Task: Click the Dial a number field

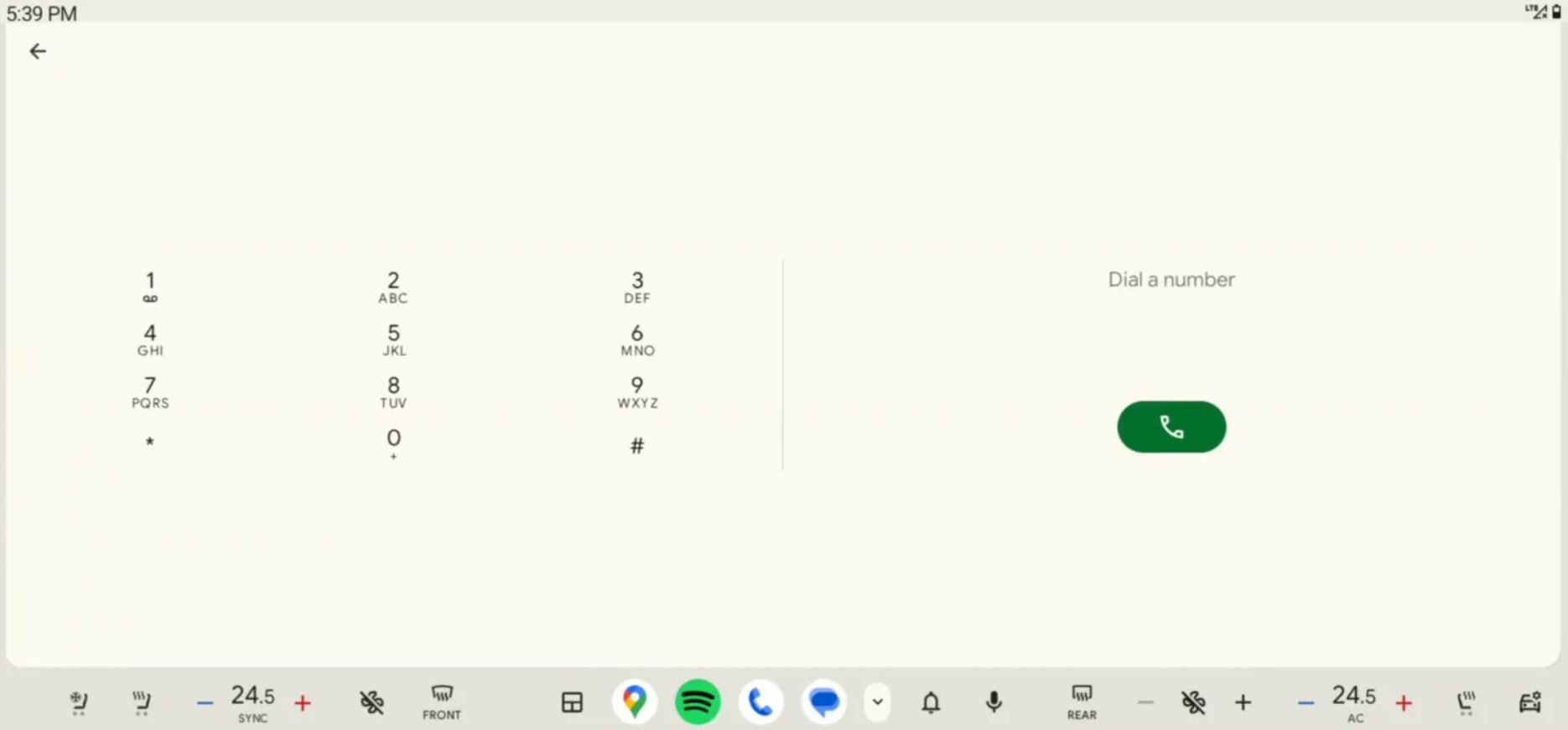Action: (x=1171, y=280)
